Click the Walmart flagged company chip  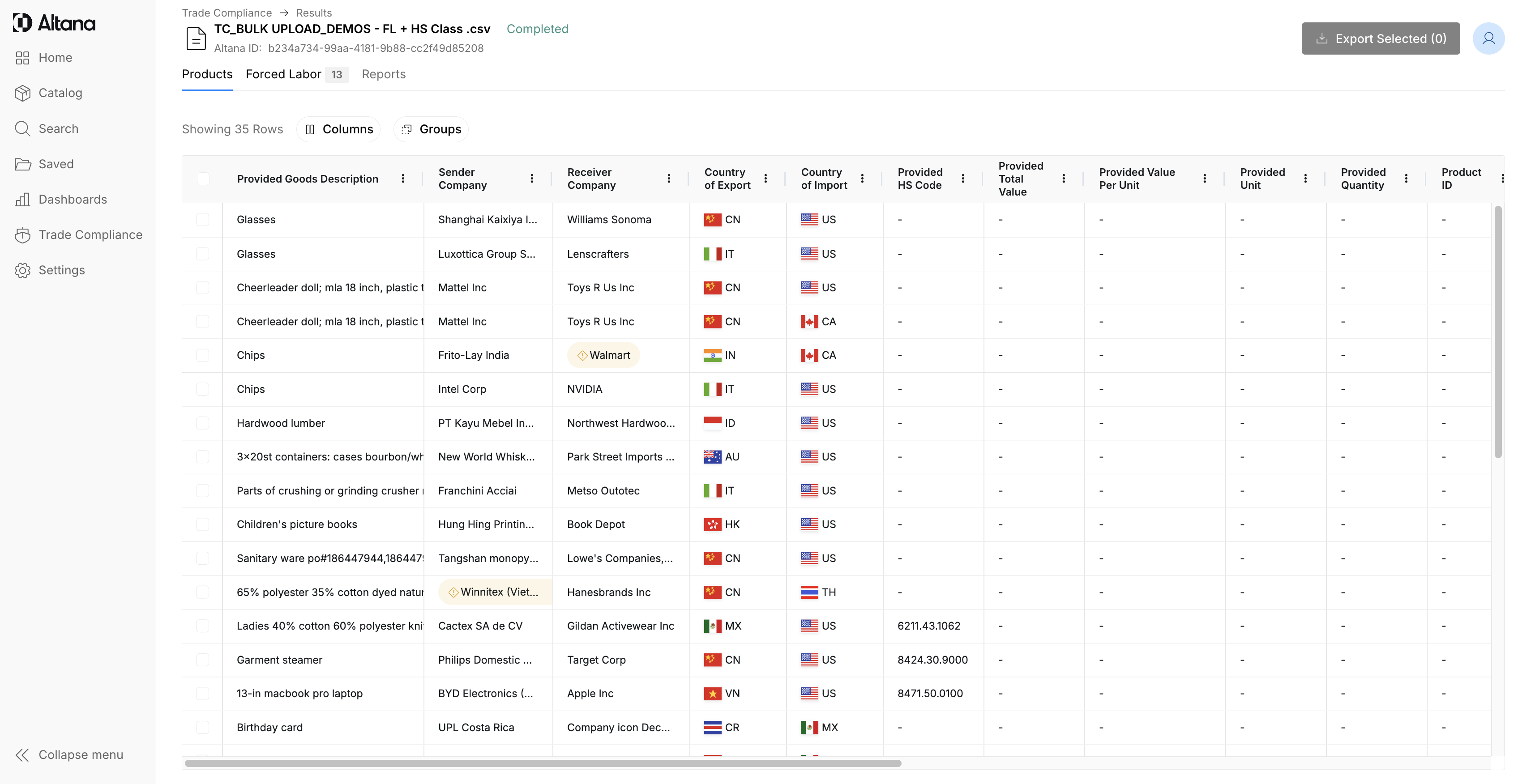(603, 355)
